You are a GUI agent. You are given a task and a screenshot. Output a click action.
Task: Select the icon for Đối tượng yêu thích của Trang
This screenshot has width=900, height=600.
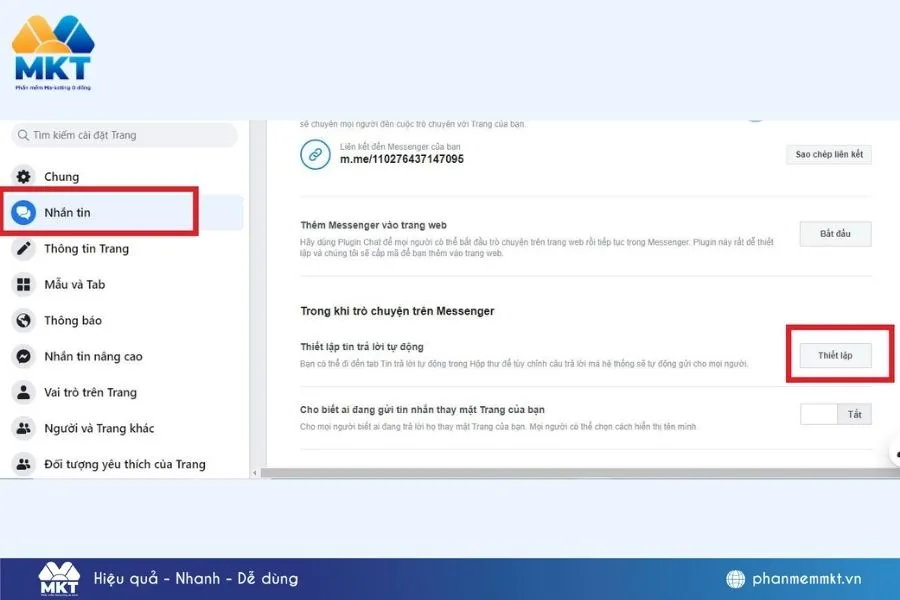(23, 464)
